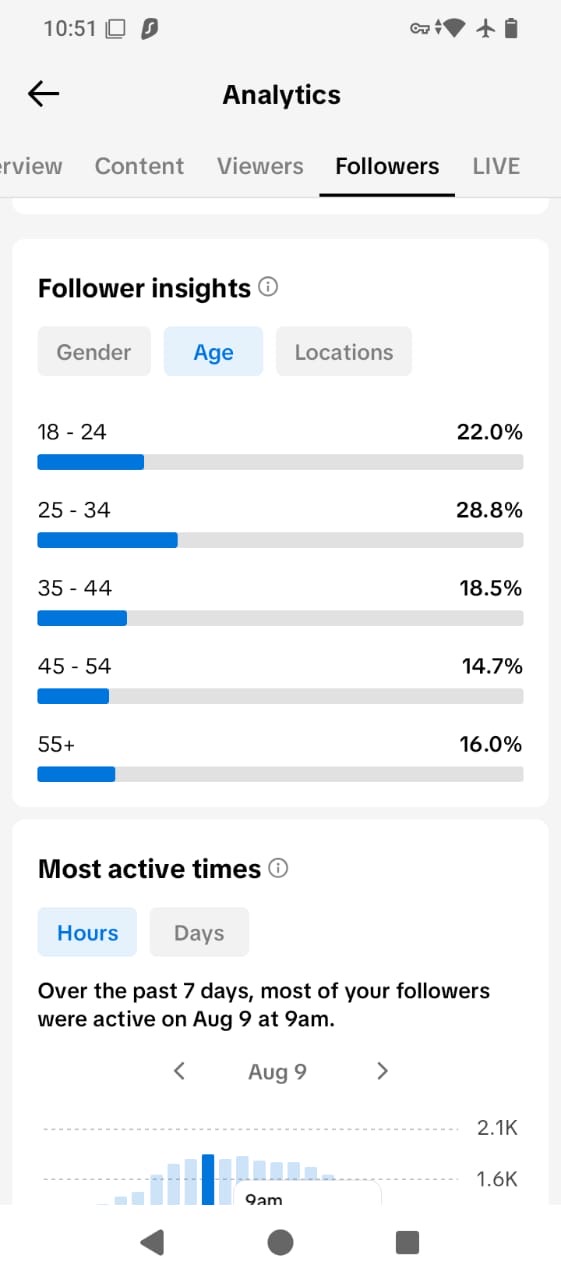Go to previous day chevron

coord(180,1071)
